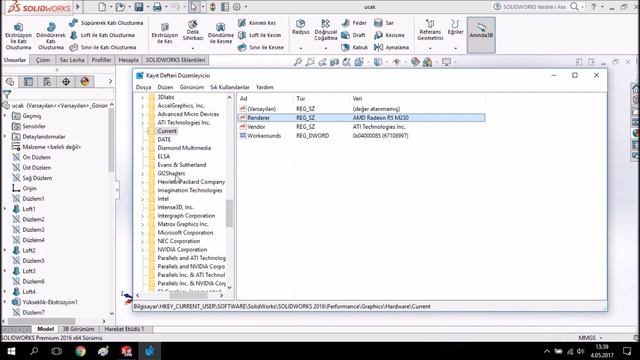
Task: Open taskbar search icon
Action: tap(34, 351)
